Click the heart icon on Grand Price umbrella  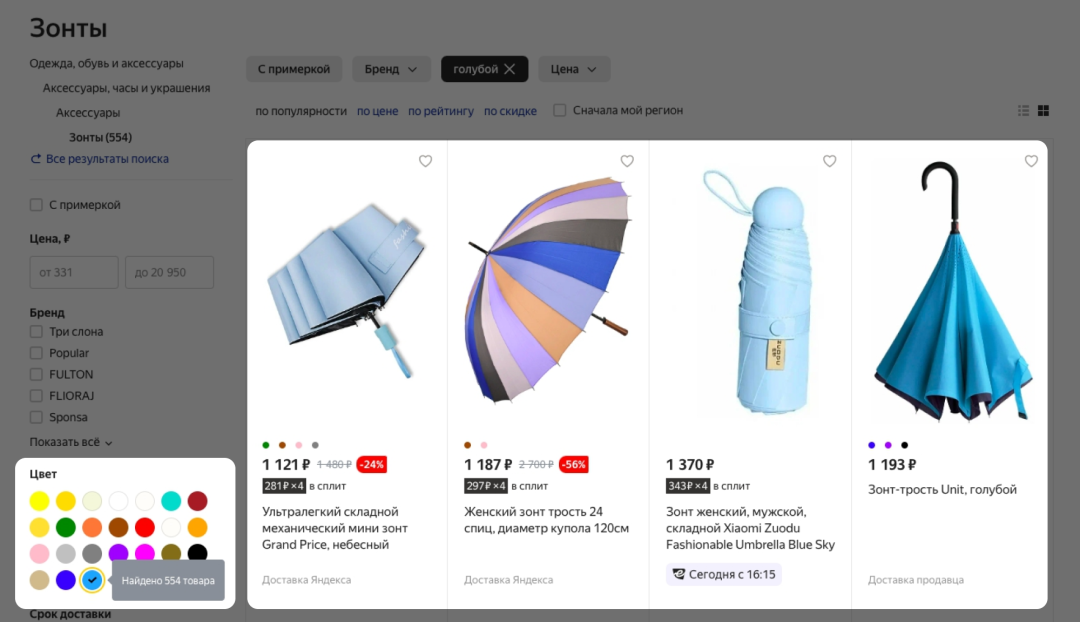click(x=425, y=160)
